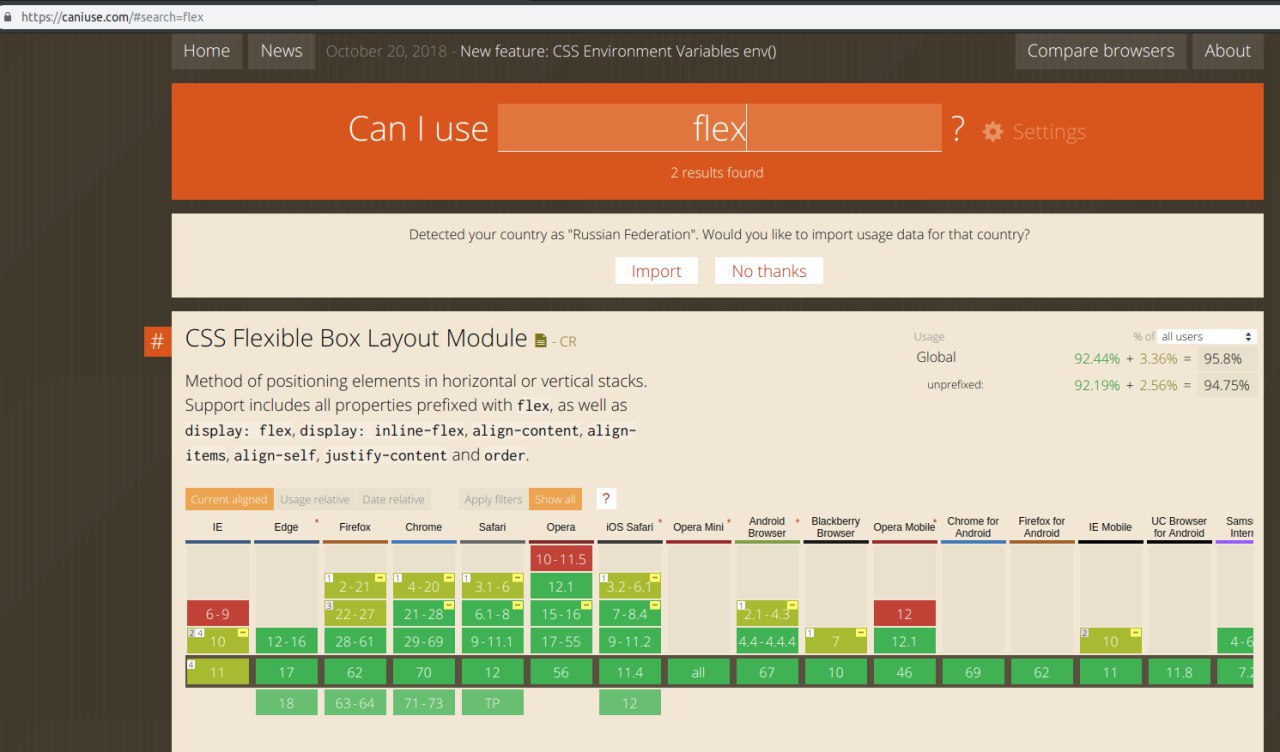
Task: Click the orange hash permalink icon
Action: [x=157, y=342]
